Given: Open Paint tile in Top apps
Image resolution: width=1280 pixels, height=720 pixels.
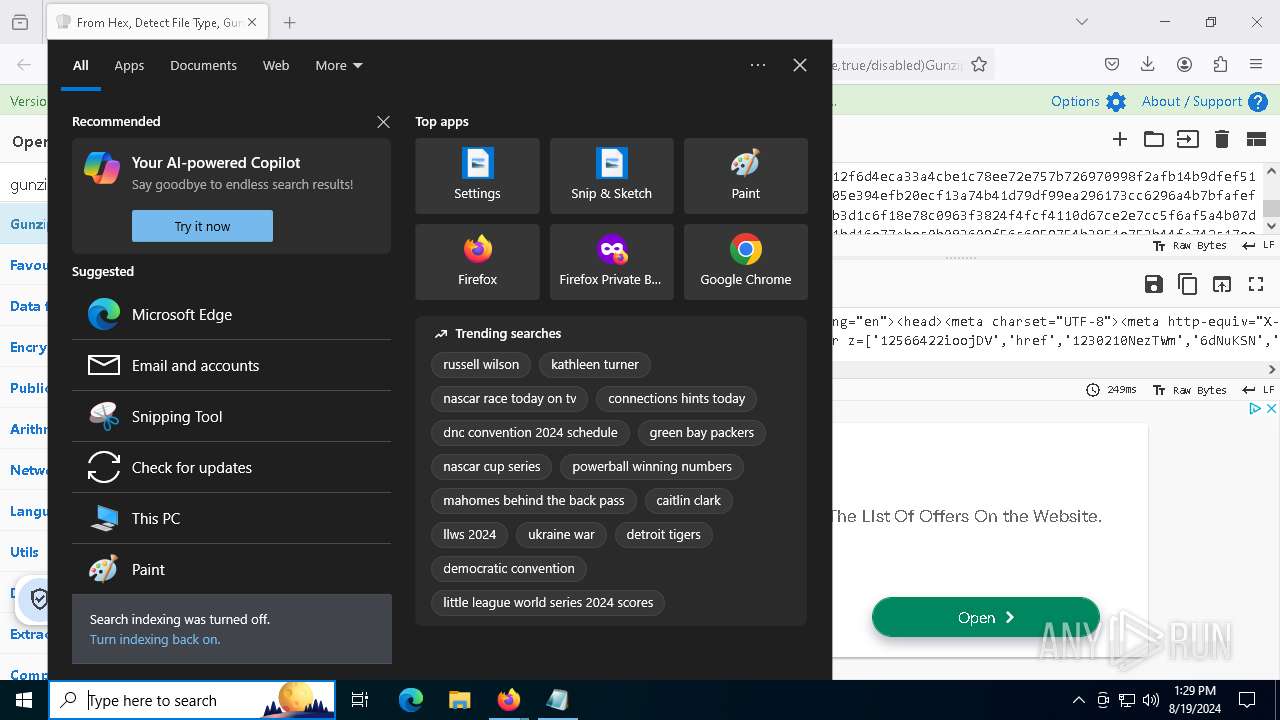Looking at the screenshot, I should coord(745,176).
